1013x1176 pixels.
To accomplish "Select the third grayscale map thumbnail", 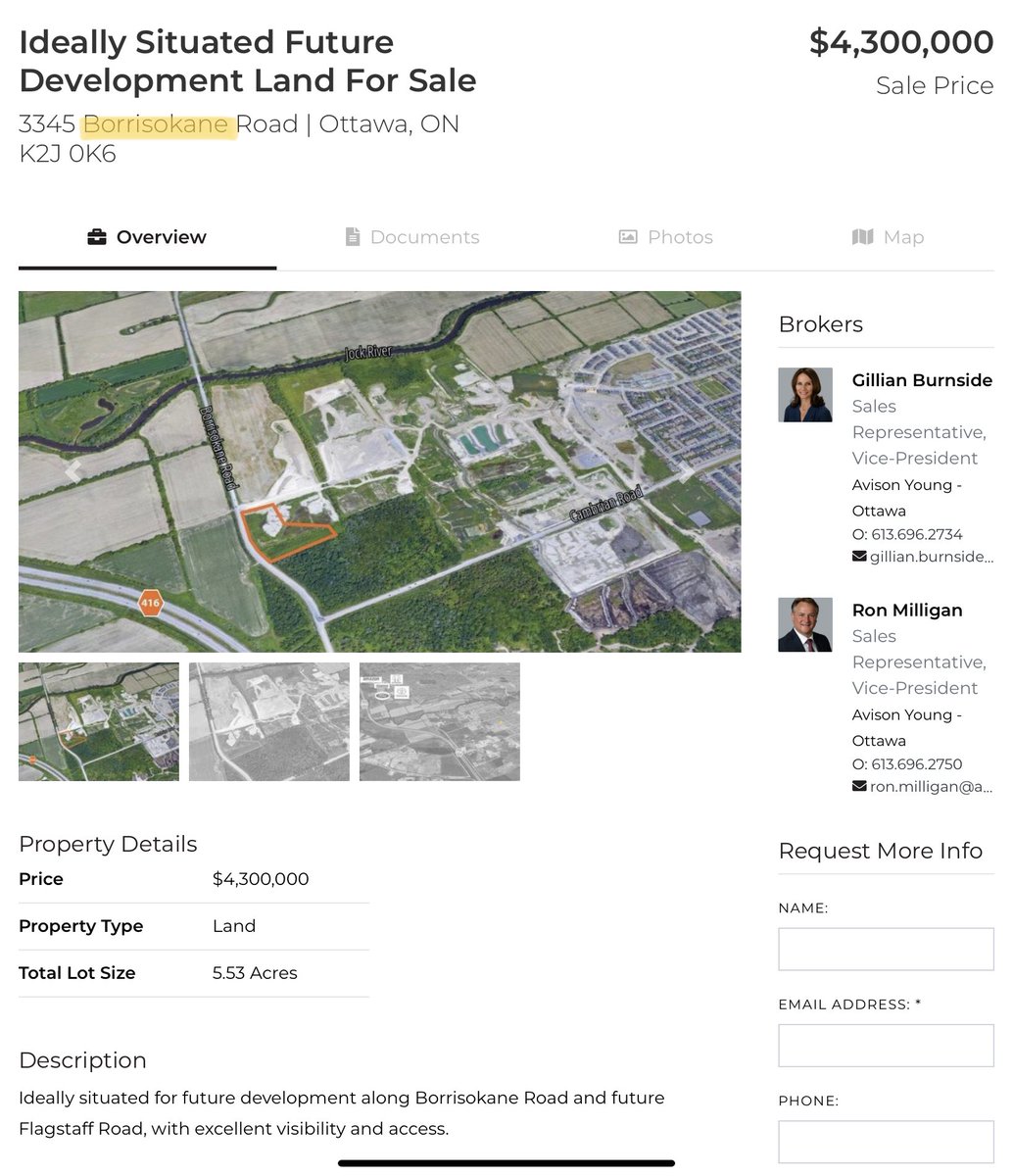I will pyautogui.click(x=440, y=721).
